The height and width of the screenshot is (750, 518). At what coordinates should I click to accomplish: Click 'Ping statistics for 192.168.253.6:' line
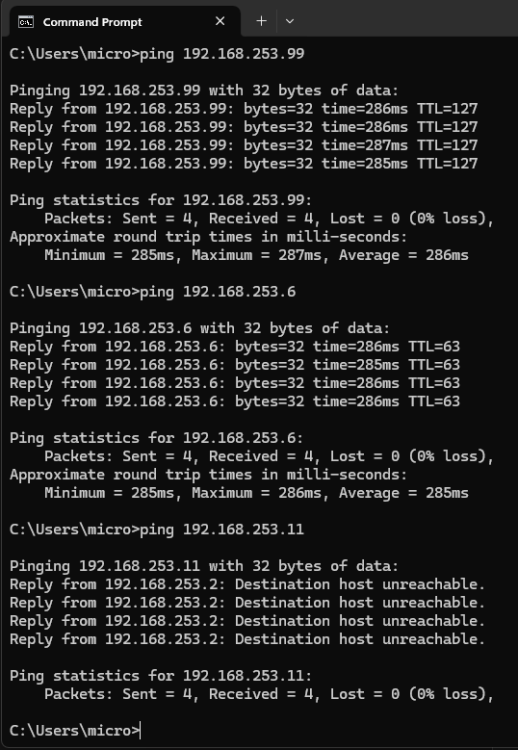pos(156,438)
